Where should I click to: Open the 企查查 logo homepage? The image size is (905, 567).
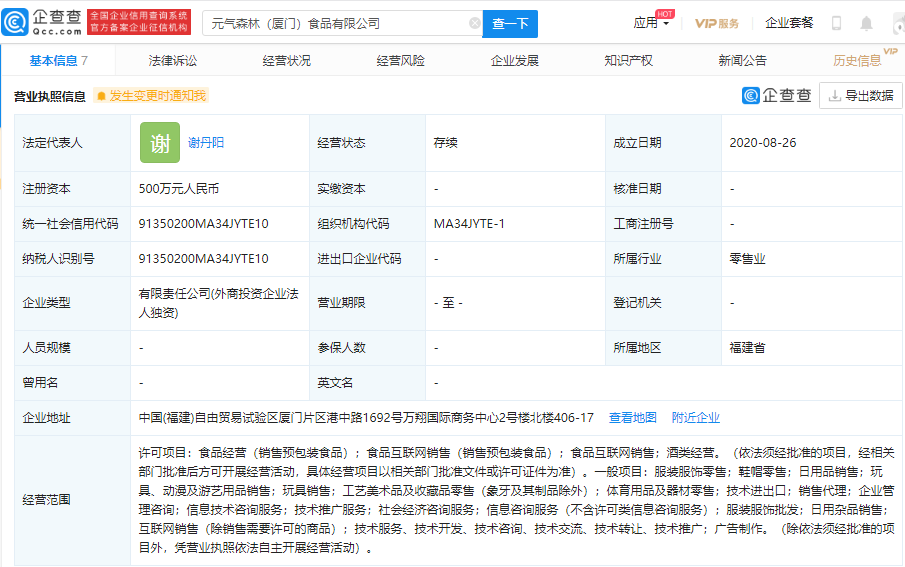[42, 23]
